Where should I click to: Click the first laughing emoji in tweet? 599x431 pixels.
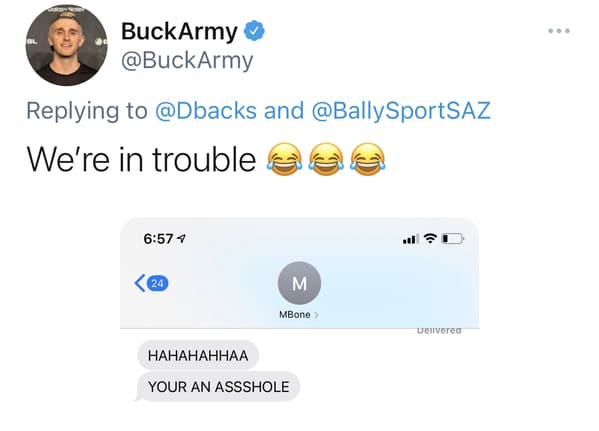pos(285,160)
